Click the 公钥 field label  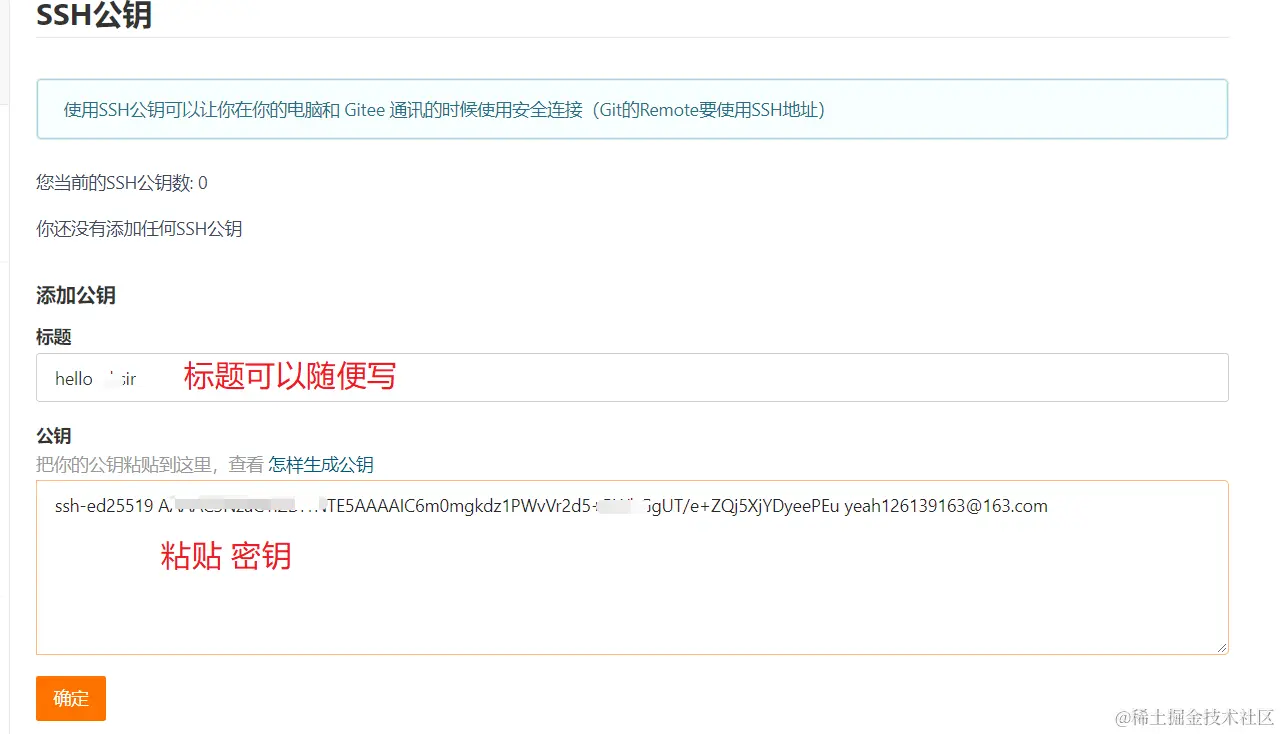coord(53,435)
